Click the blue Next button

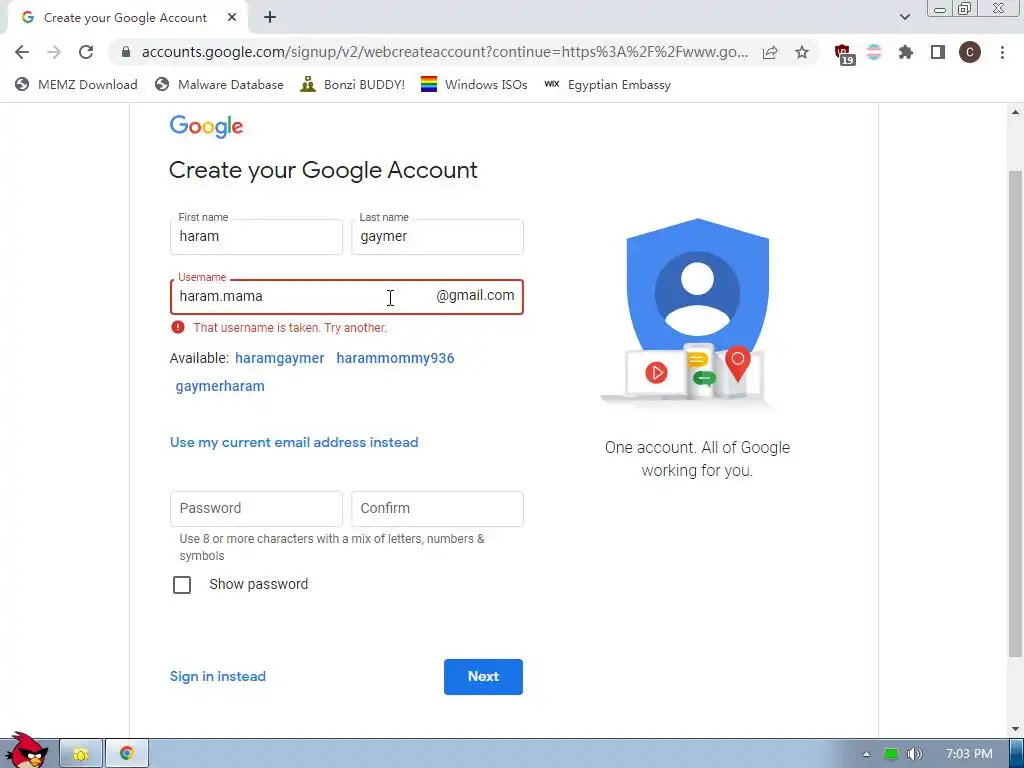tap(483, 677)
